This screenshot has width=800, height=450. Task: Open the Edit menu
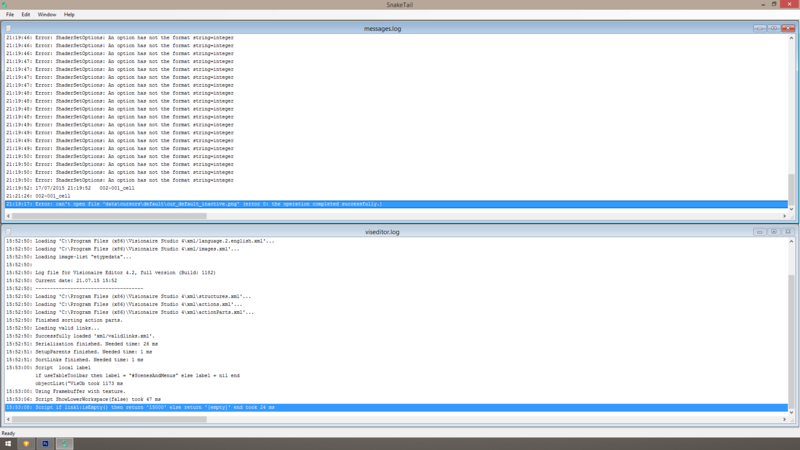pos(25,15)
